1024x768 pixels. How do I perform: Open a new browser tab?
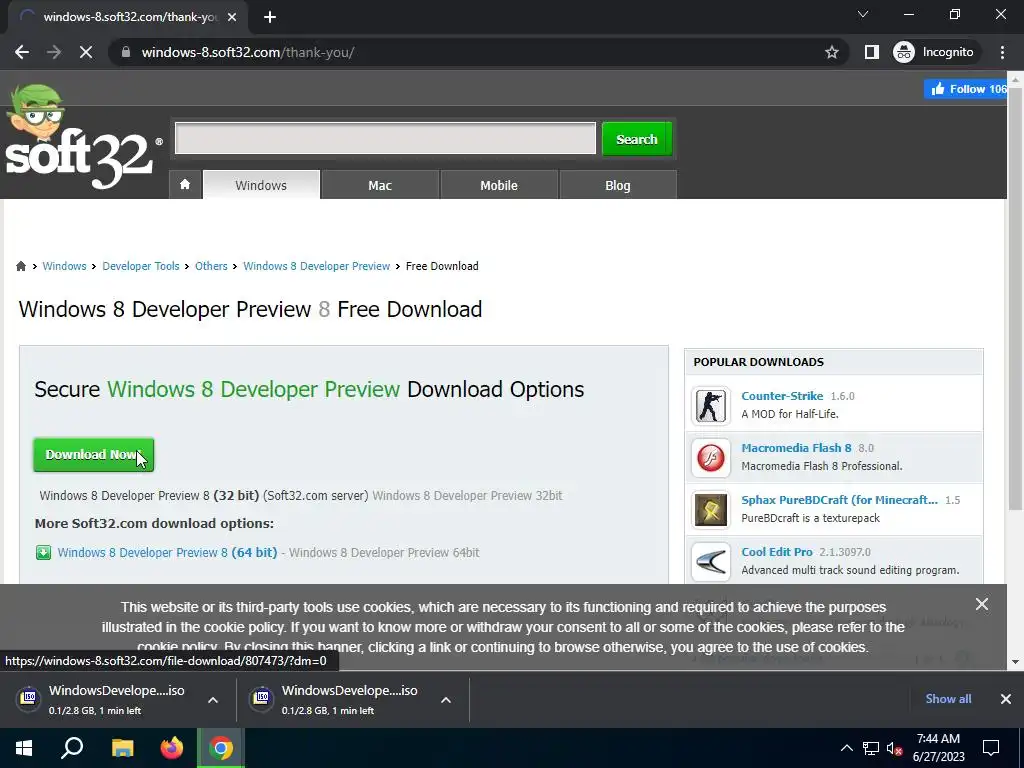(x=270, y=17)
